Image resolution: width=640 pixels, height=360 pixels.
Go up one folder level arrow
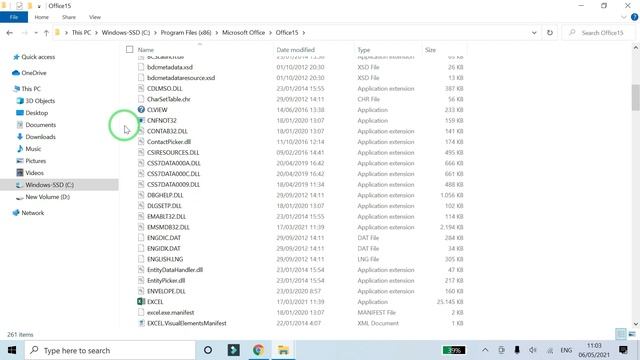[46, 33]
